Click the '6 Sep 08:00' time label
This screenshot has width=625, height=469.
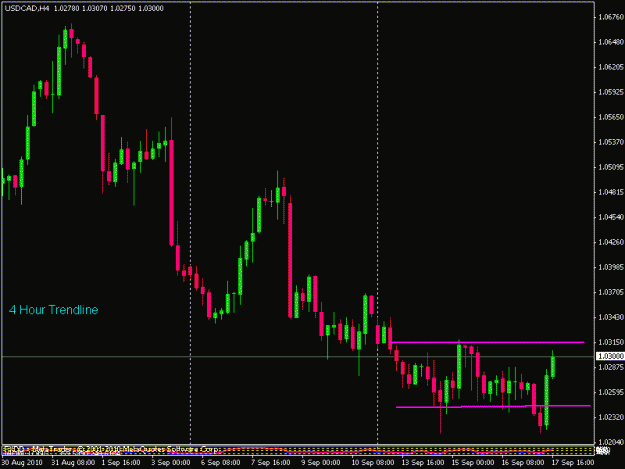220,463
